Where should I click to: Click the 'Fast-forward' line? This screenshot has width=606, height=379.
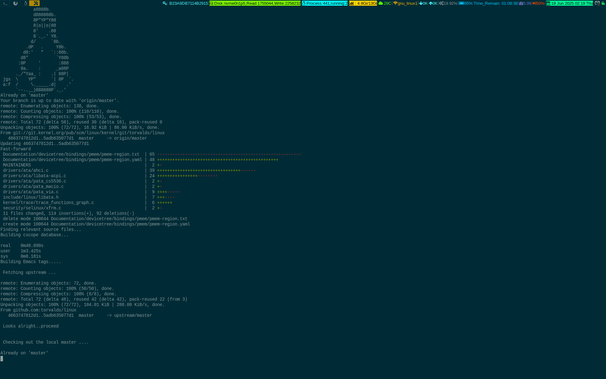(x=15, y=149)
